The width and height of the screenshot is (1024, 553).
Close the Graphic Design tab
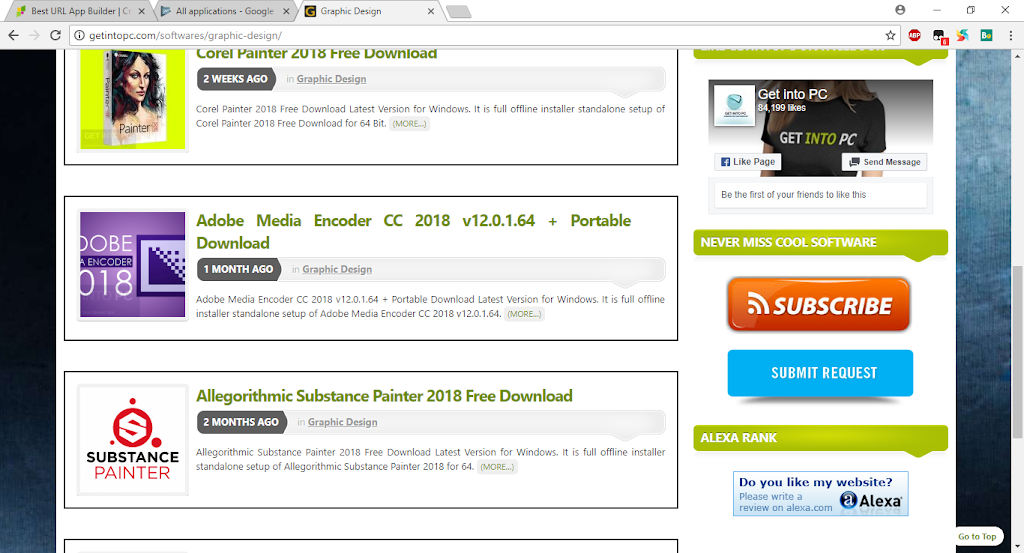point(431,11)
